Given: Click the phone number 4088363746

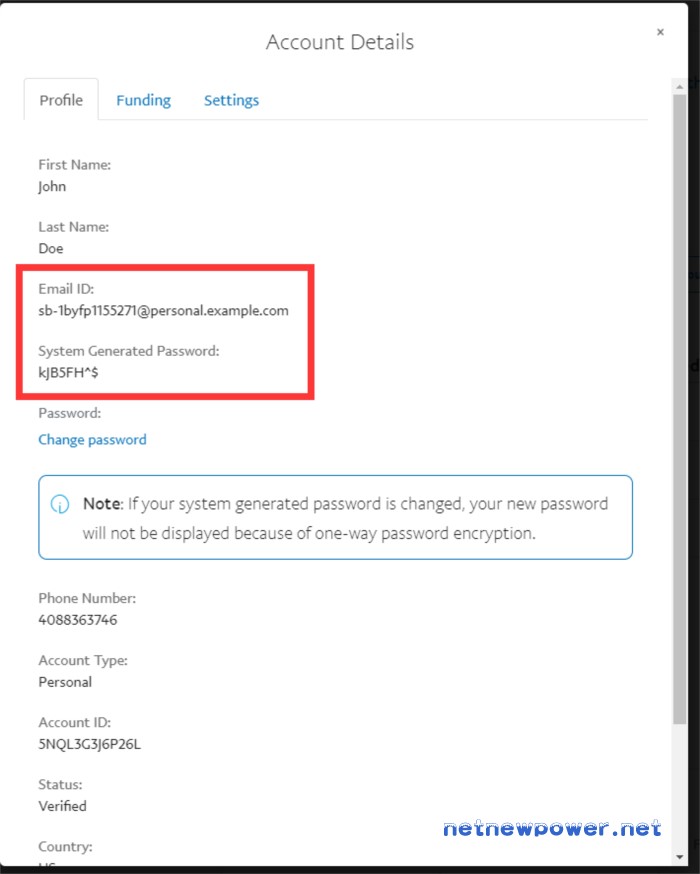Looking at the screenshot, I should [x=77, y=620].
